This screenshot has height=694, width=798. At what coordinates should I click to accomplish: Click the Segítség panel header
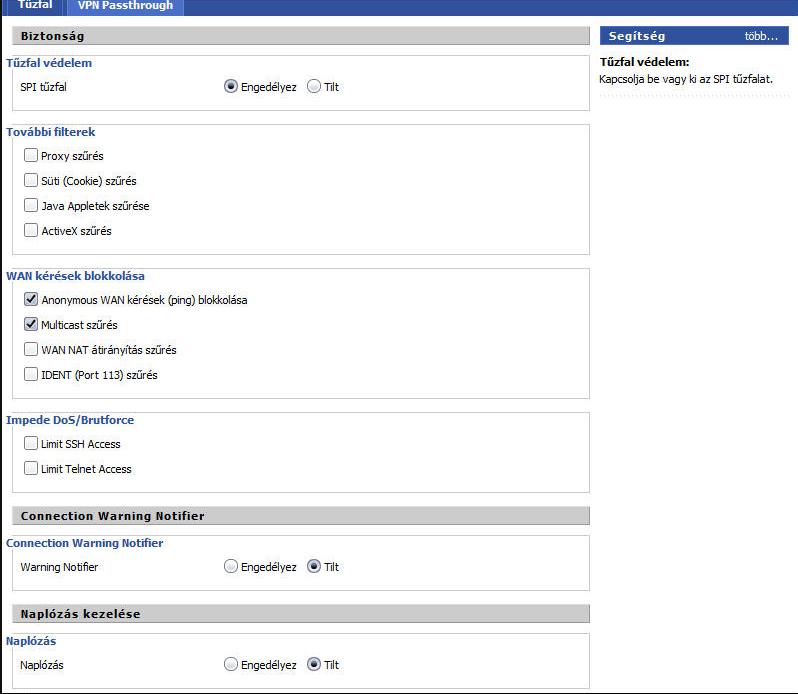[694, 36]
